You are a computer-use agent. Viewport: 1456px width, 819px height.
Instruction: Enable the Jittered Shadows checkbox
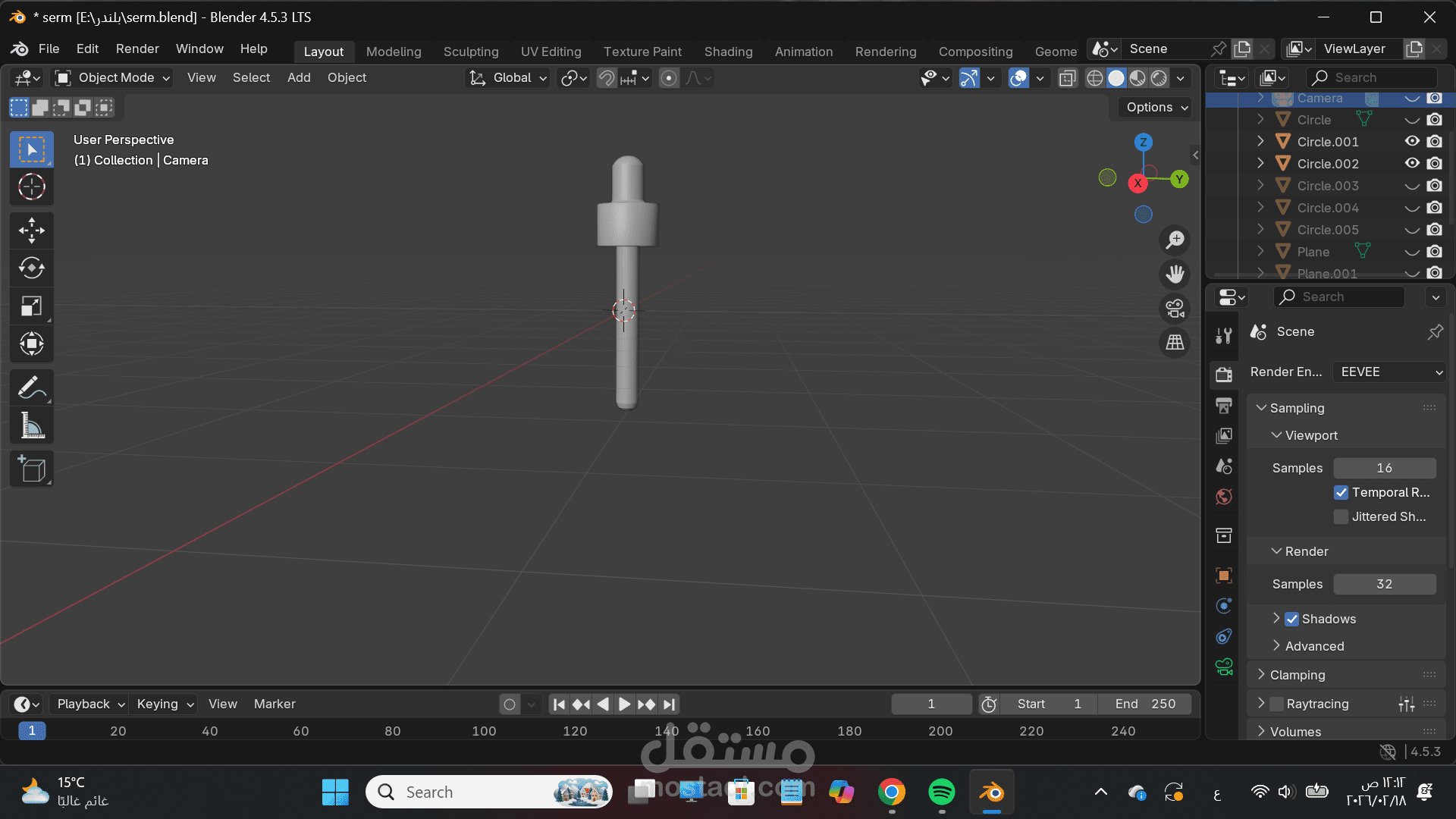point(1341,517)
